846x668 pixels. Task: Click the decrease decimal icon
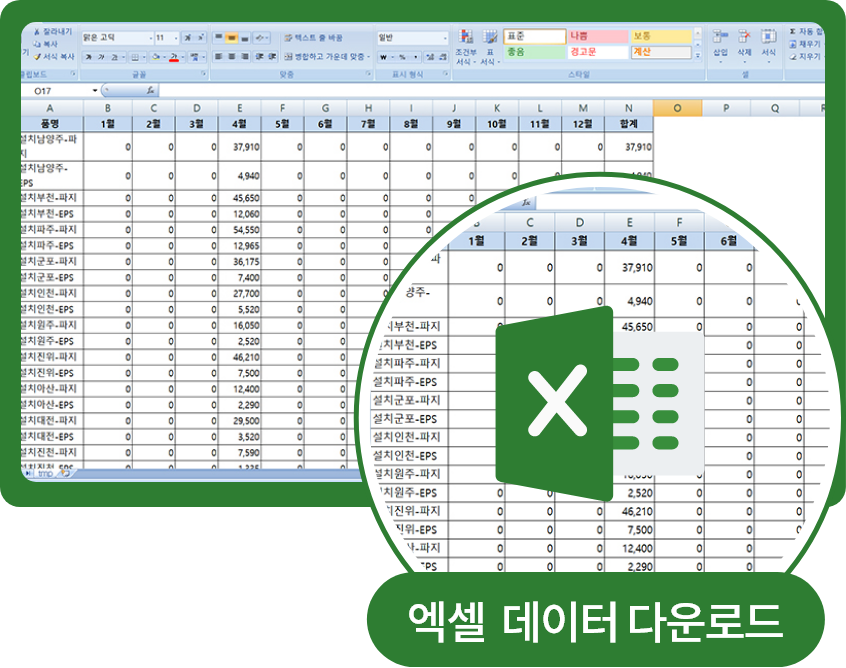(442, 57)
